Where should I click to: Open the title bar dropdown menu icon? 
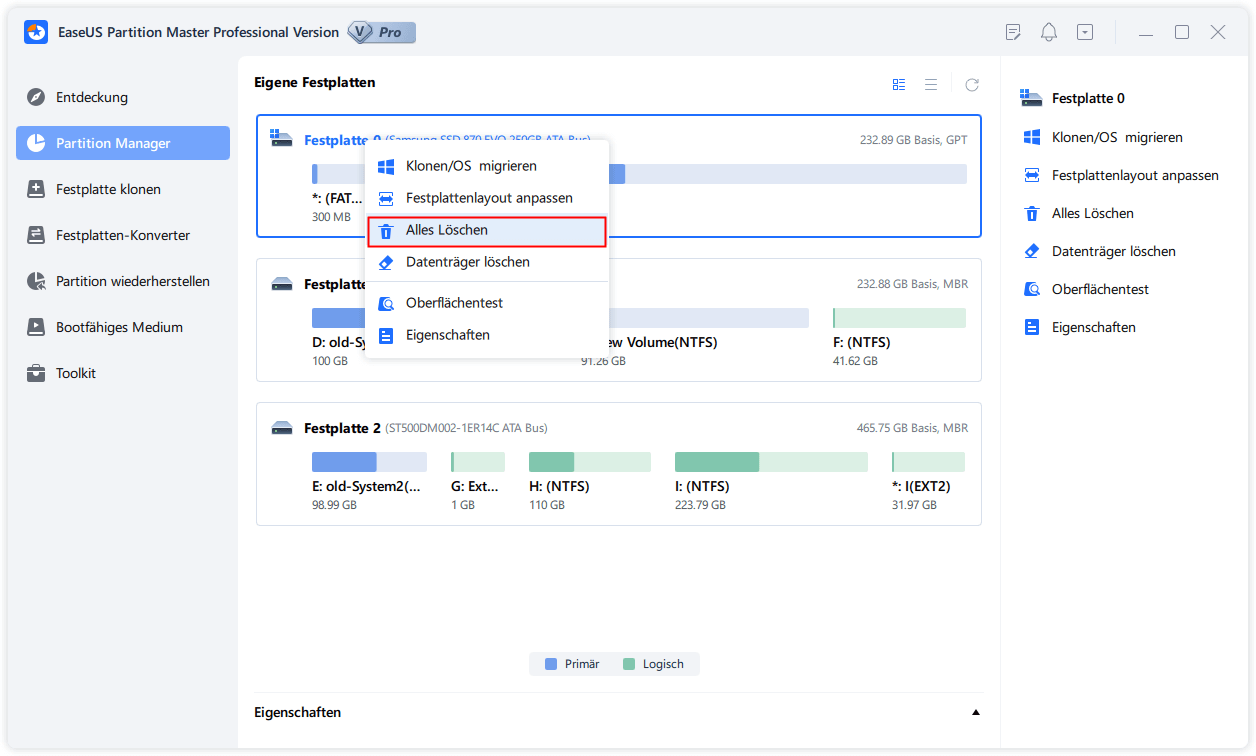1085,32
